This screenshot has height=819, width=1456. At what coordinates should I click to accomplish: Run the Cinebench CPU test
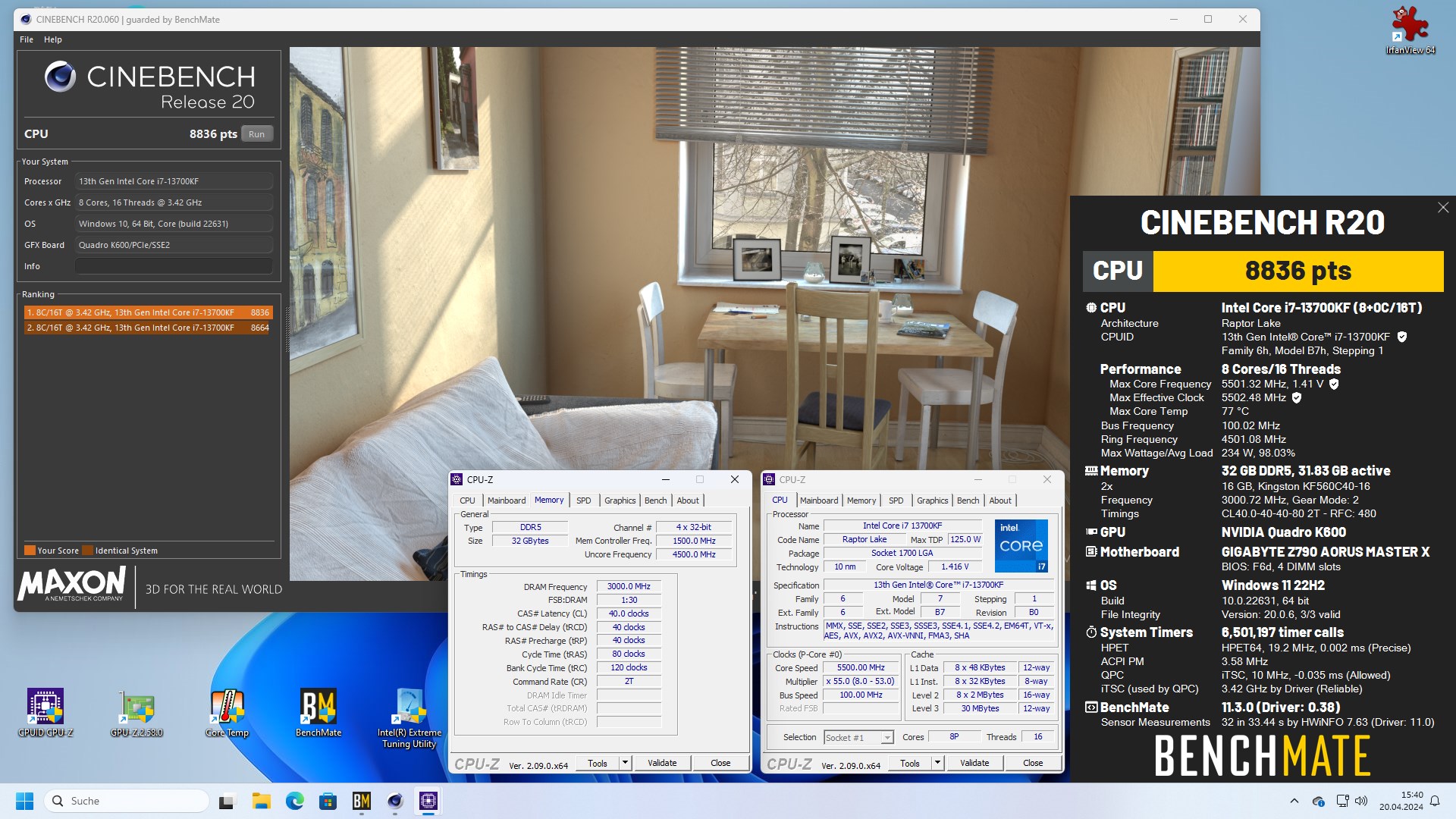(257, 134)
